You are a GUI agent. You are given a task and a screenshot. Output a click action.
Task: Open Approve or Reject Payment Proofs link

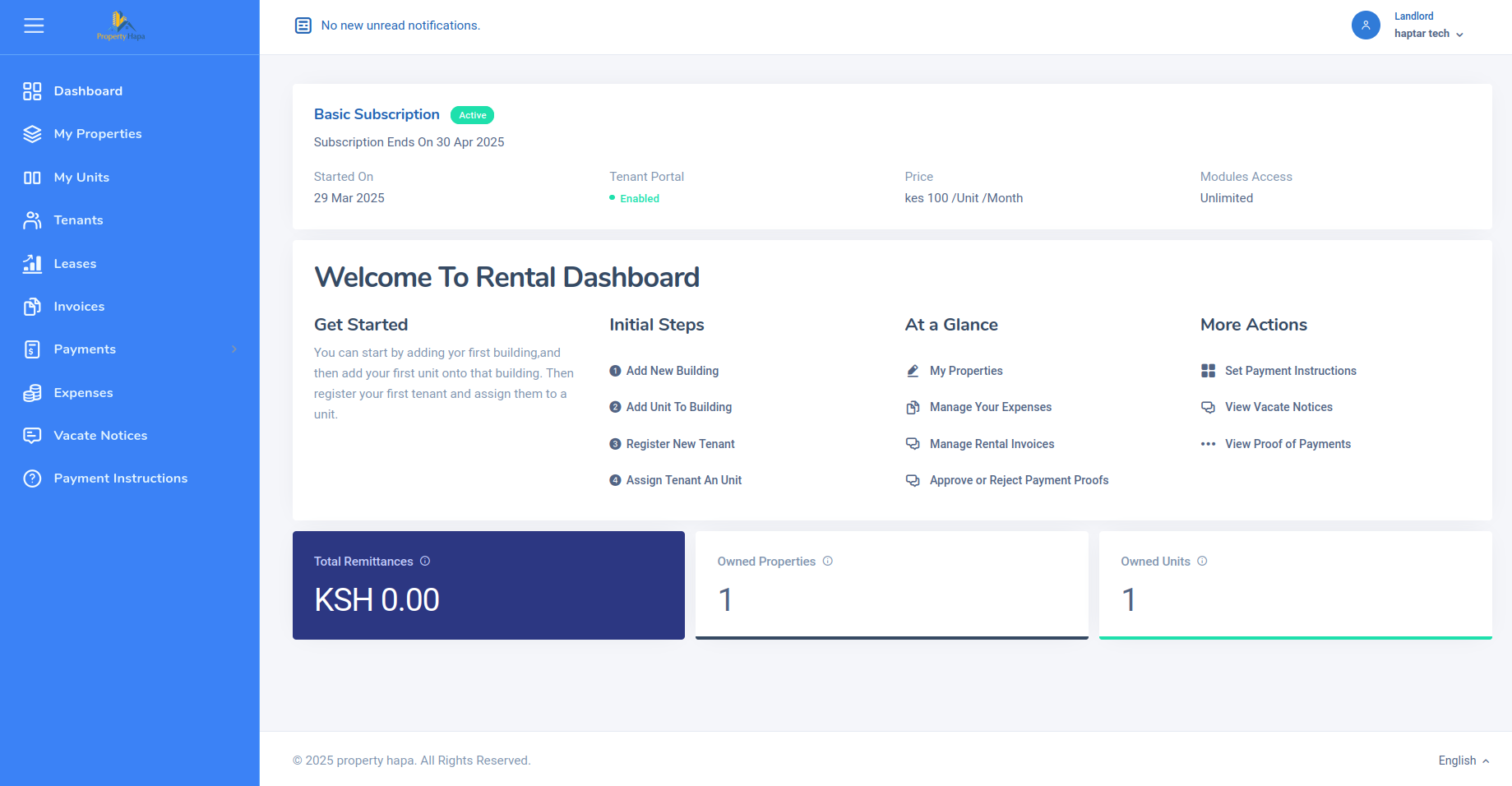1019,480
